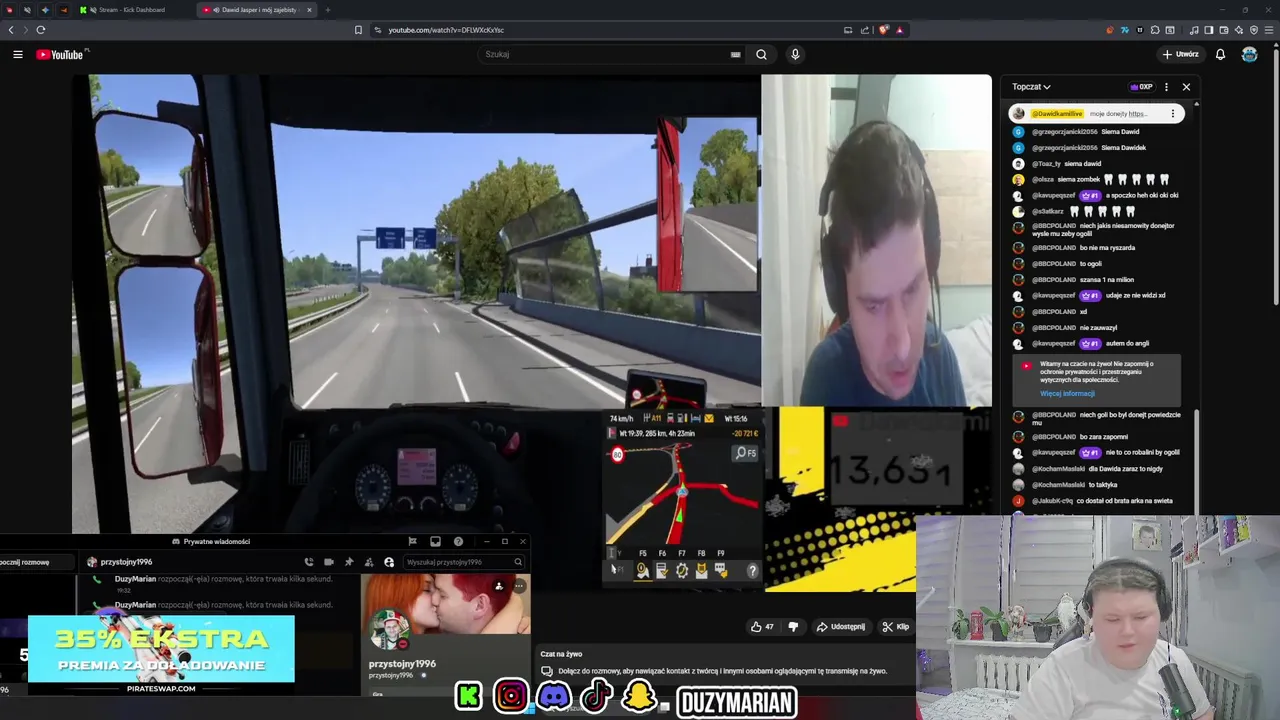The width and height of the screenshot is (1280, 720).
Task: Click przystojny1996 profile avatar in Discord
Action: (x=389, y=629)
